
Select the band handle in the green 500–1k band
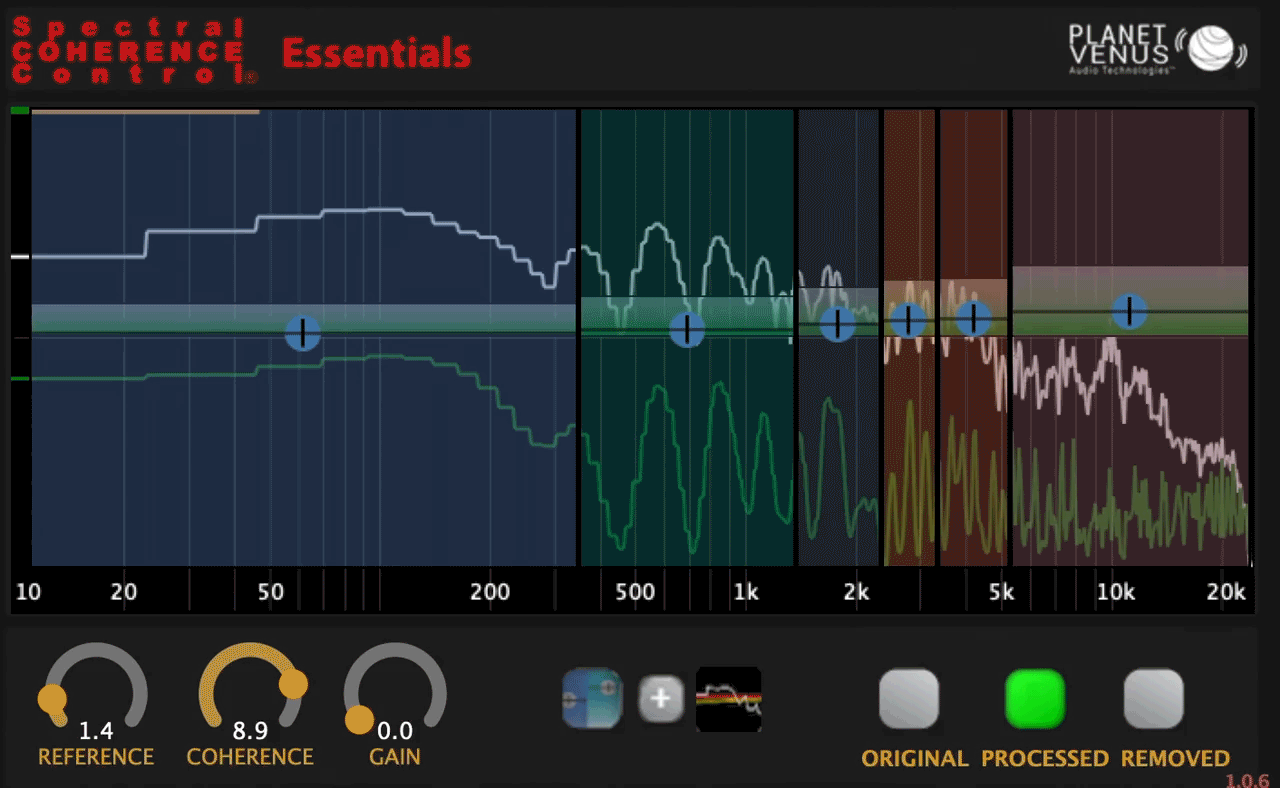coord(687,329)
